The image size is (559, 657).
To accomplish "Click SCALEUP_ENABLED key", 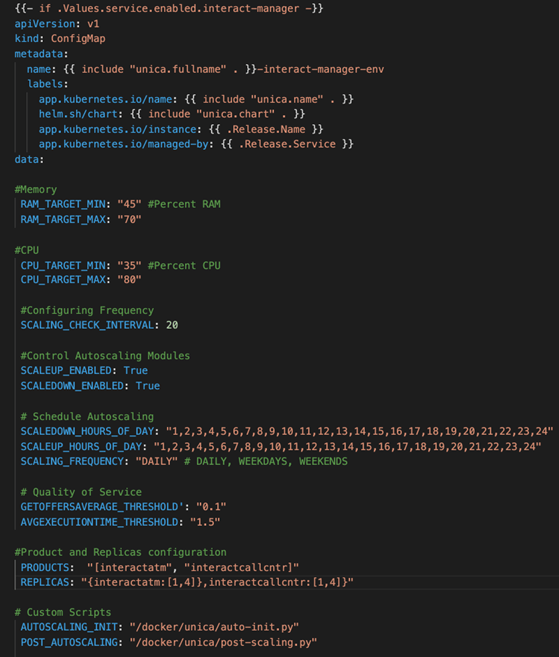I will [66, 370].
